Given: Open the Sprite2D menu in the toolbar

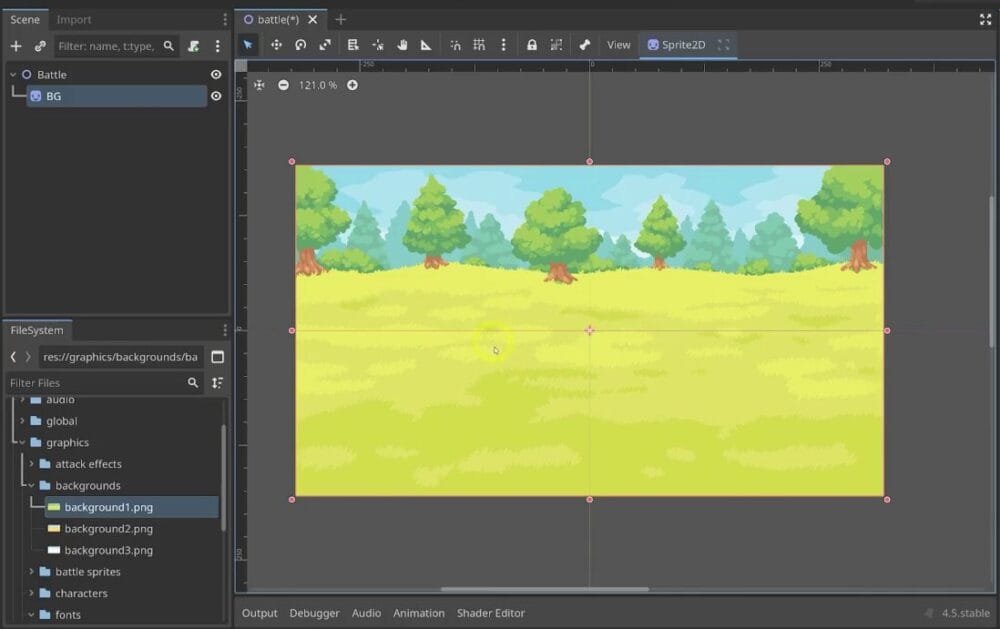Looking at the screenshot, I should (x=677, y=45).
